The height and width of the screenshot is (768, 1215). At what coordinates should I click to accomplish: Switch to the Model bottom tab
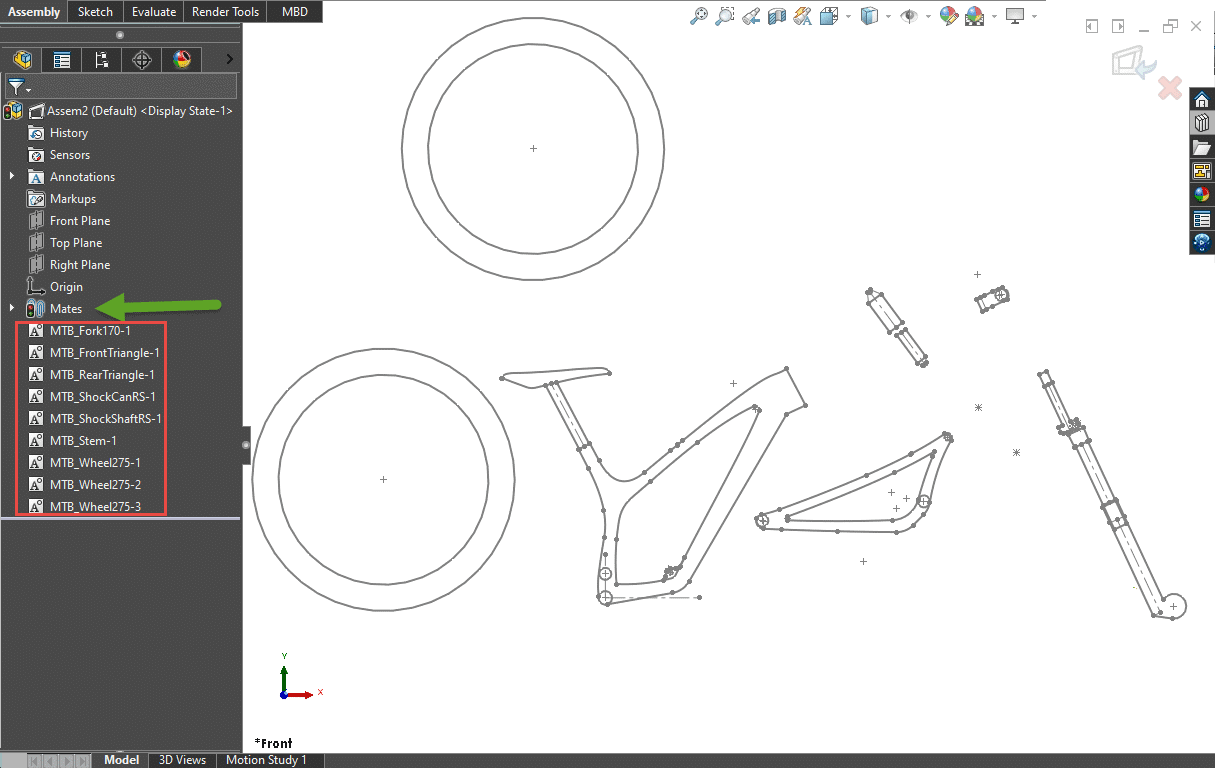click(122, 760)
